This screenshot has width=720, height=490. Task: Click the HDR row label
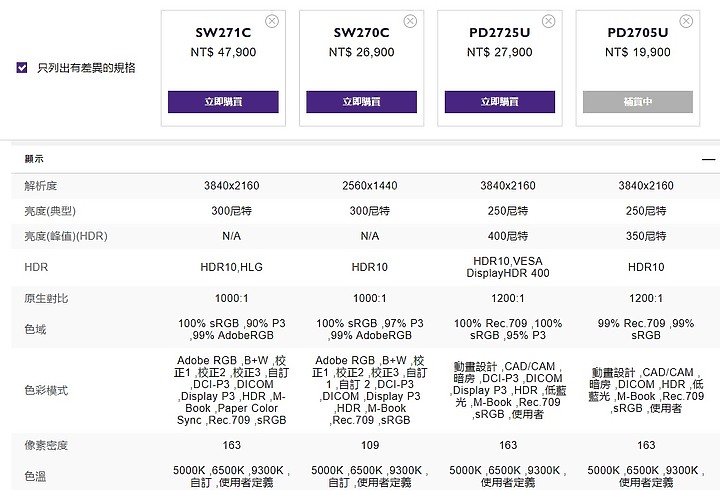(x=36, y=267)
